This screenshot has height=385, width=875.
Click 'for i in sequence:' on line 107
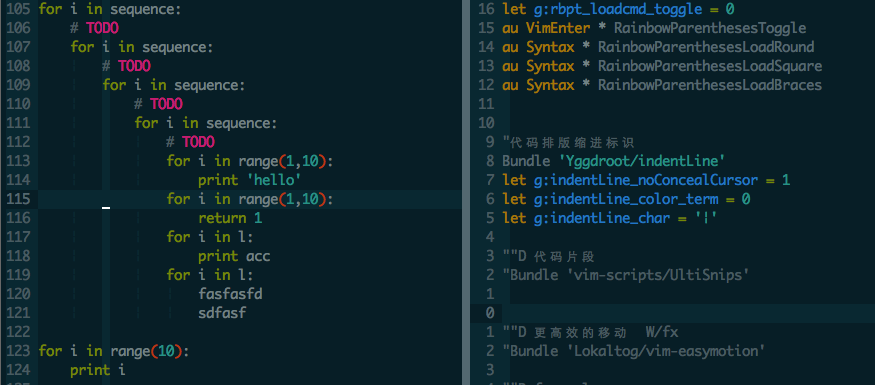pos(142,47)
